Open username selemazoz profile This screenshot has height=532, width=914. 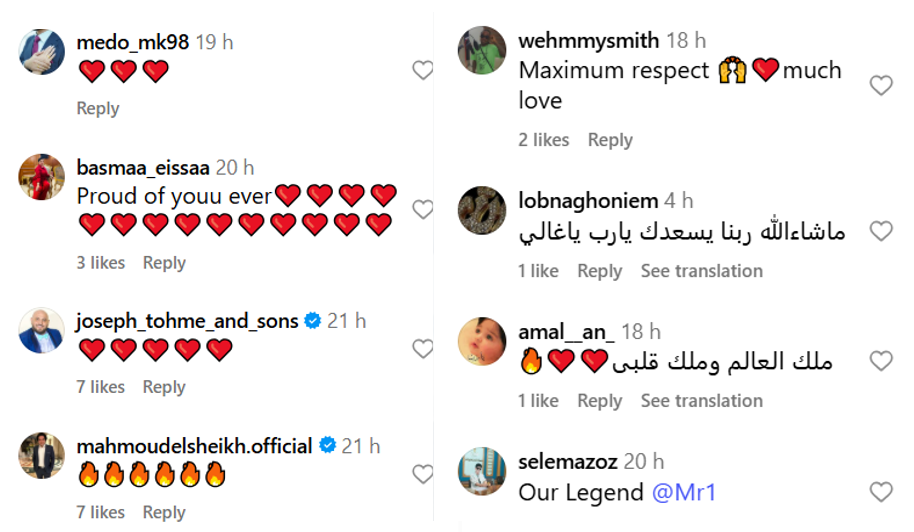point(568,461)
